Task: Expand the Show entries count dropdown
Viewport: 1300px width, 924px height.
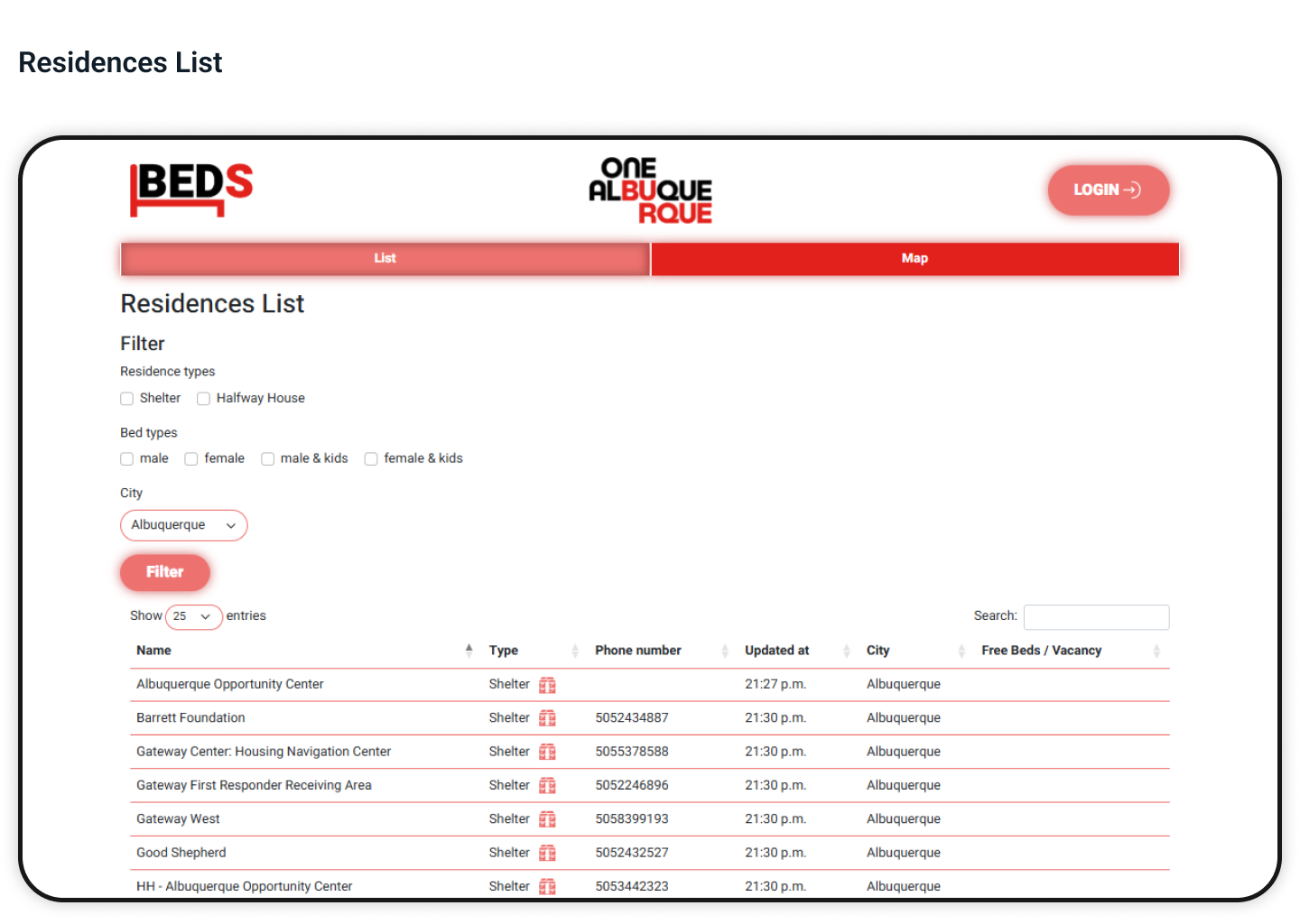Action: tap(193, 616)
